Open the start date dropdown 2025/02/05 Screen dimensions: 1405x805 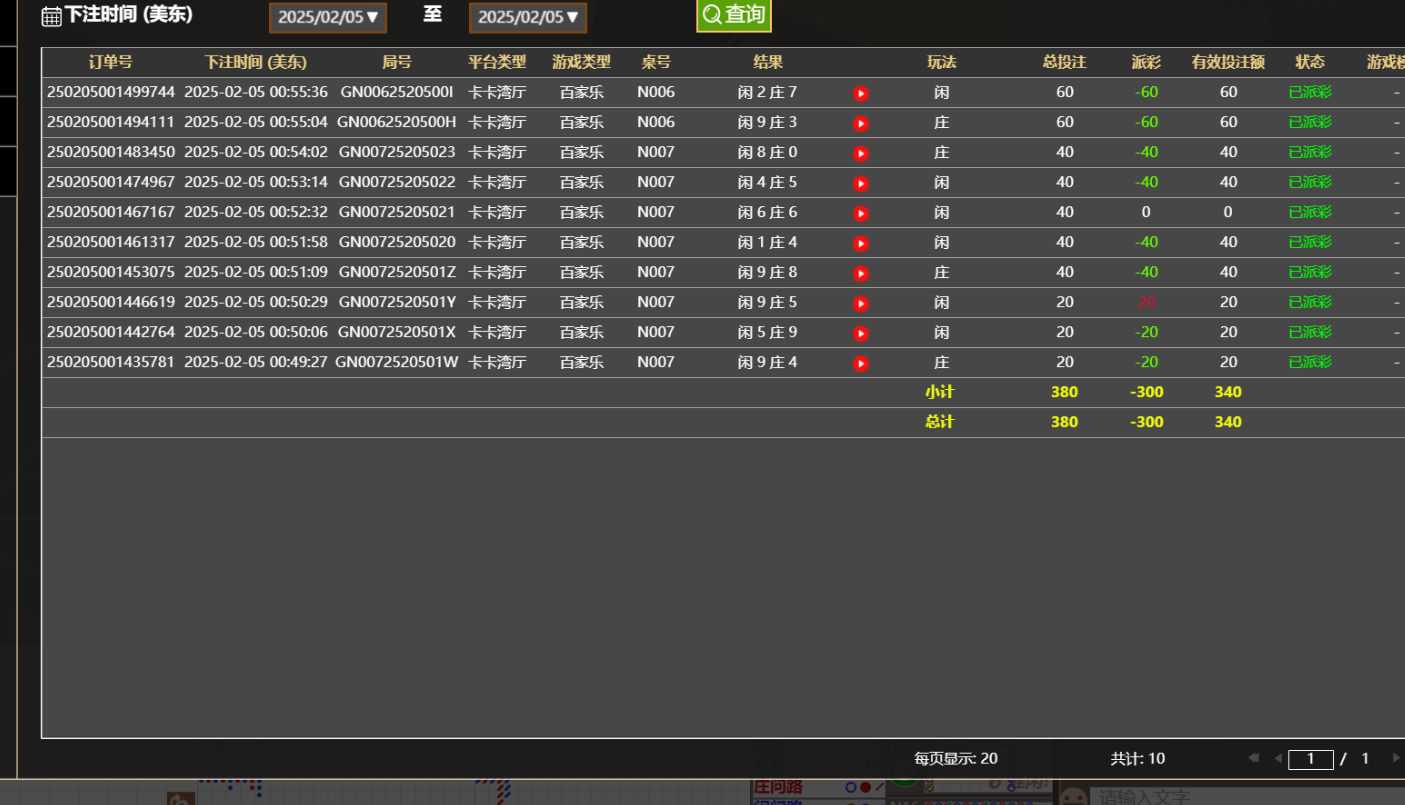click(x=327, y=17)
